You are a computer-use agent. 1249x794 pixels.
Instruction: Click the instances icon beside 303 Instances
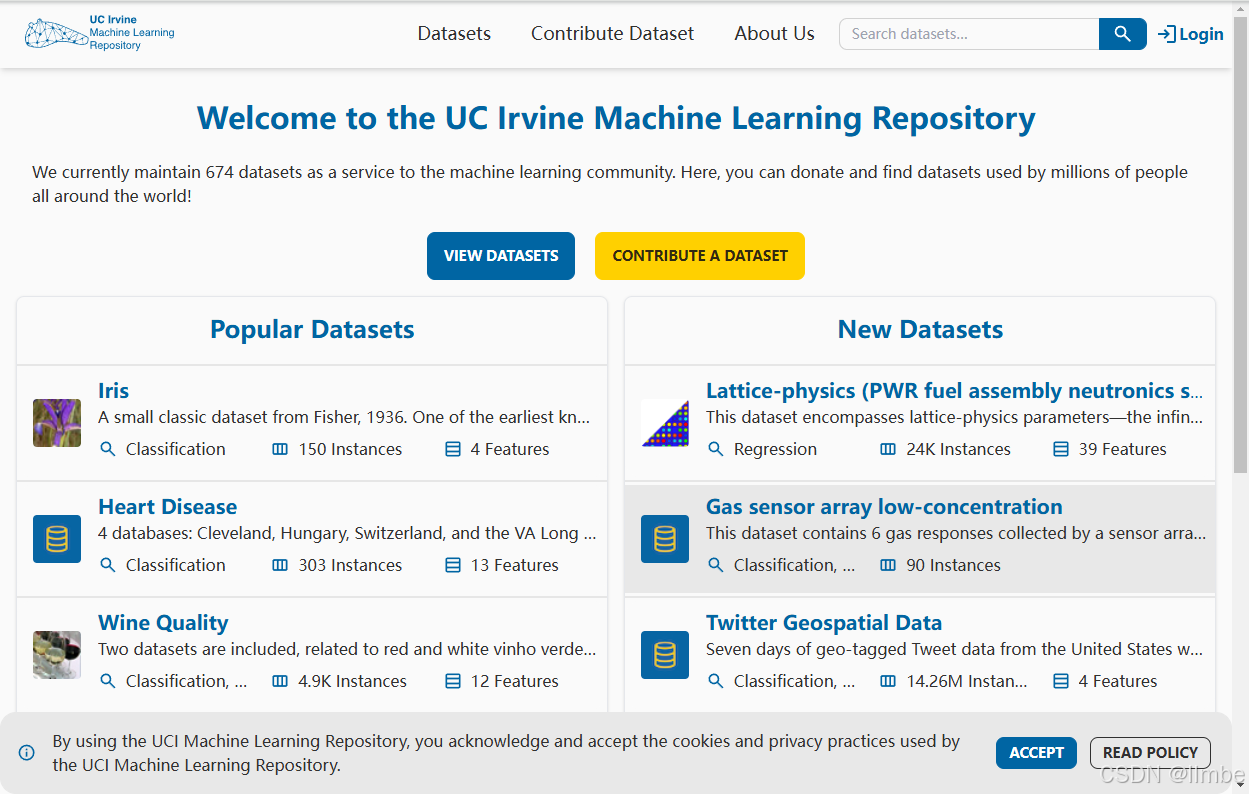pyautogui.click(x=280, y=565)
